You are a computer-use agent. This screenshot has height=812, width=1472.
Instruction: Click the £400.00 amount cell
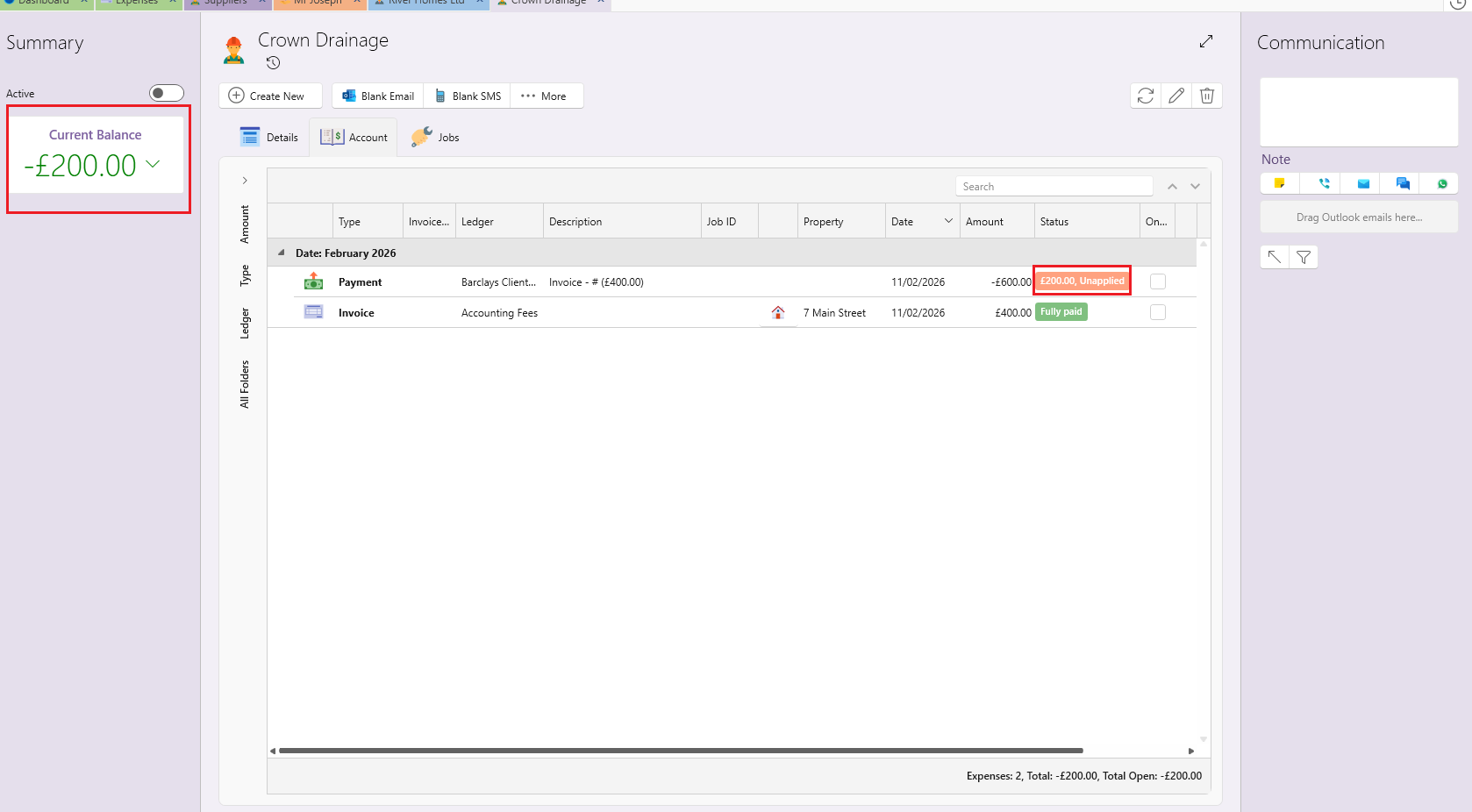tap(1013, 313)
